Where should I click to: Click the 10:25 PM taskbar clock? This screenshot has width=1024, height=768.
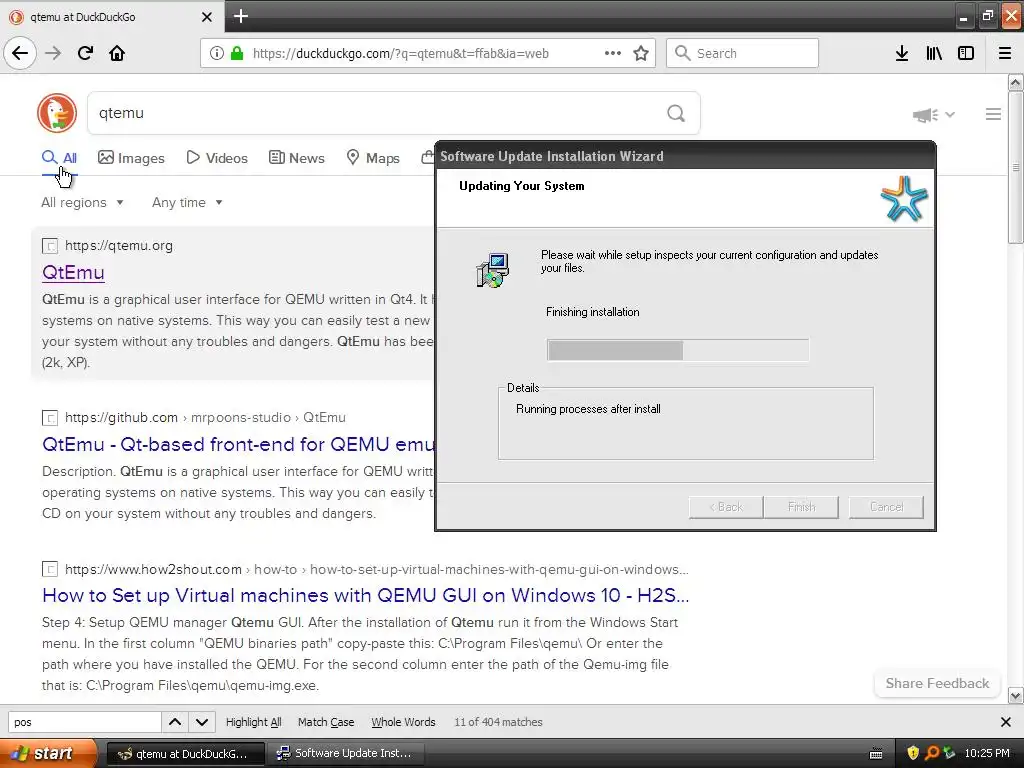tap(987, 753)
